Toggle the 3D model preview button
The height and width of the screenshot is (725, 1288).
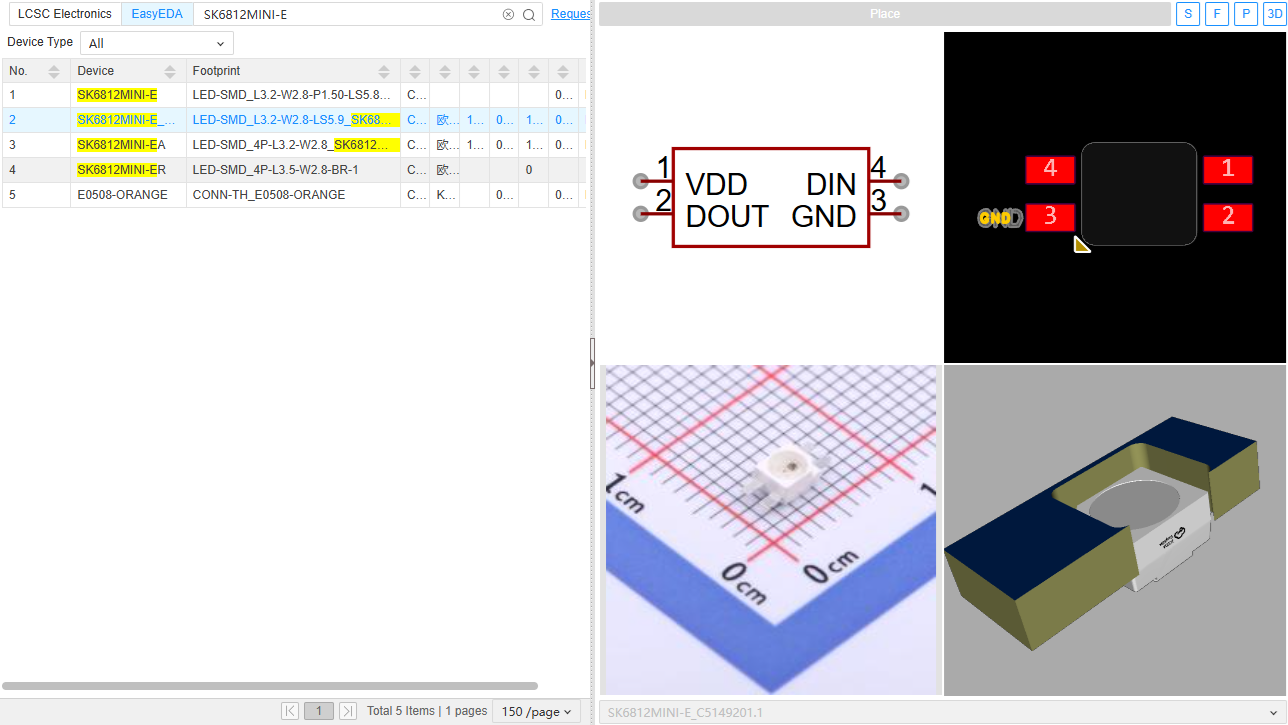point(1274,14)
